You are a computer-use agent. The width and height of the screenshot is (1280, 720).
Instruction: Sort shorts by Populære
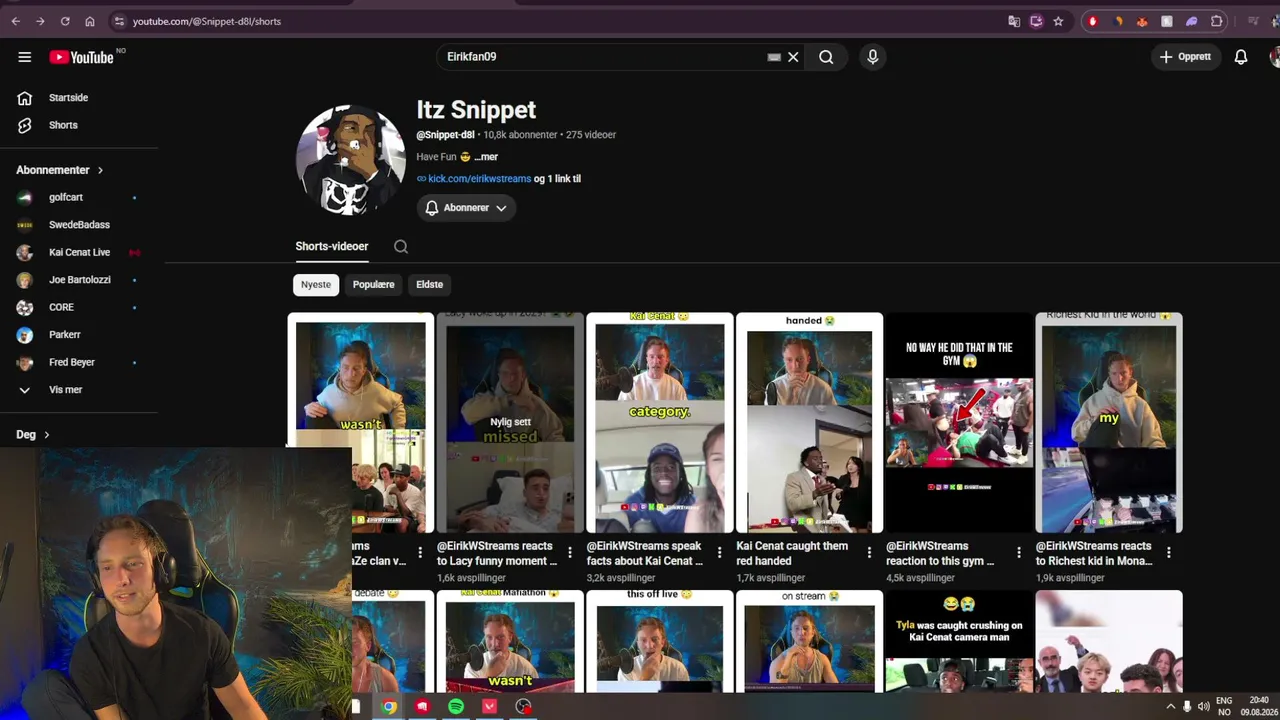[x=374, y=285]
